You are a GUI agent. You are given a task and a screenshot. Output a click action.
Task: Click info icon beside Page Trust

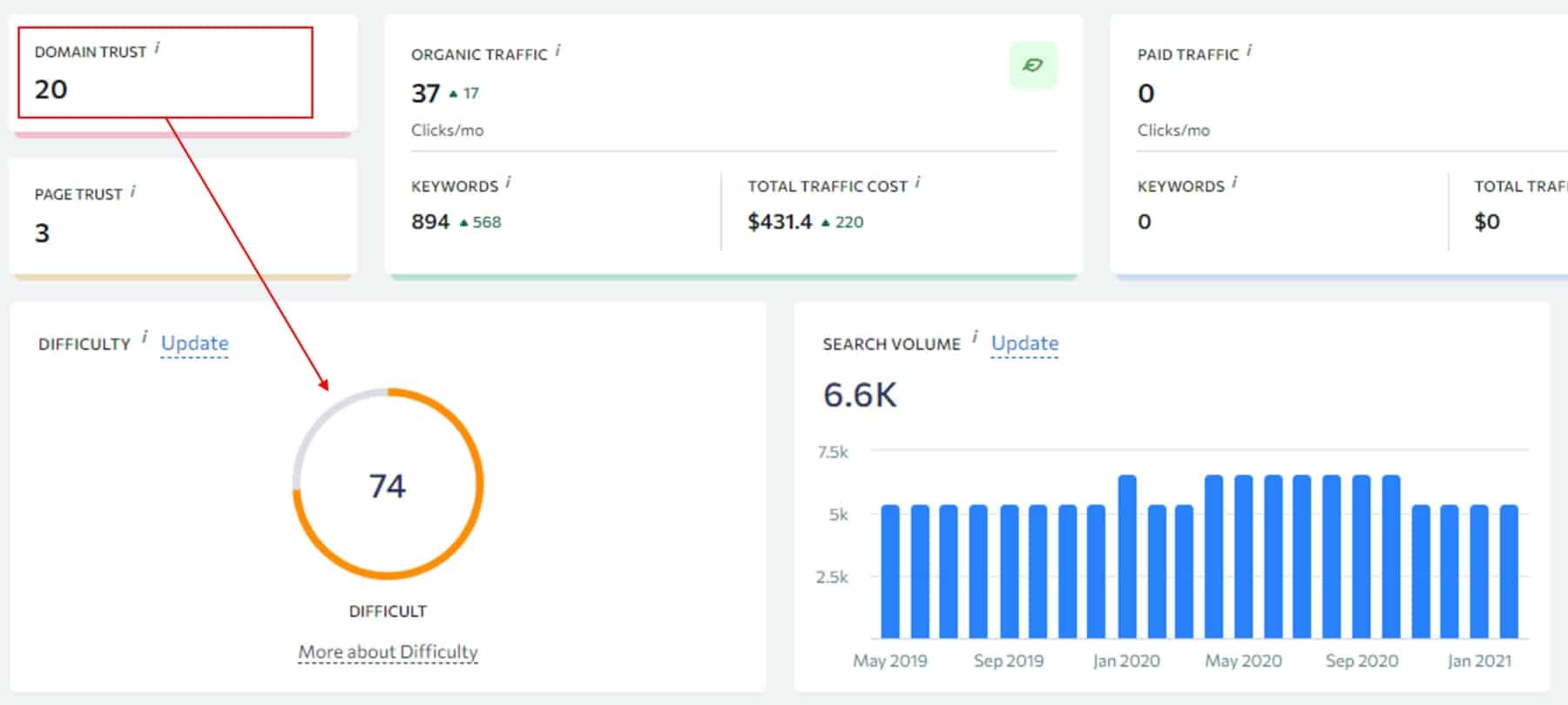[x=132, y=191]
